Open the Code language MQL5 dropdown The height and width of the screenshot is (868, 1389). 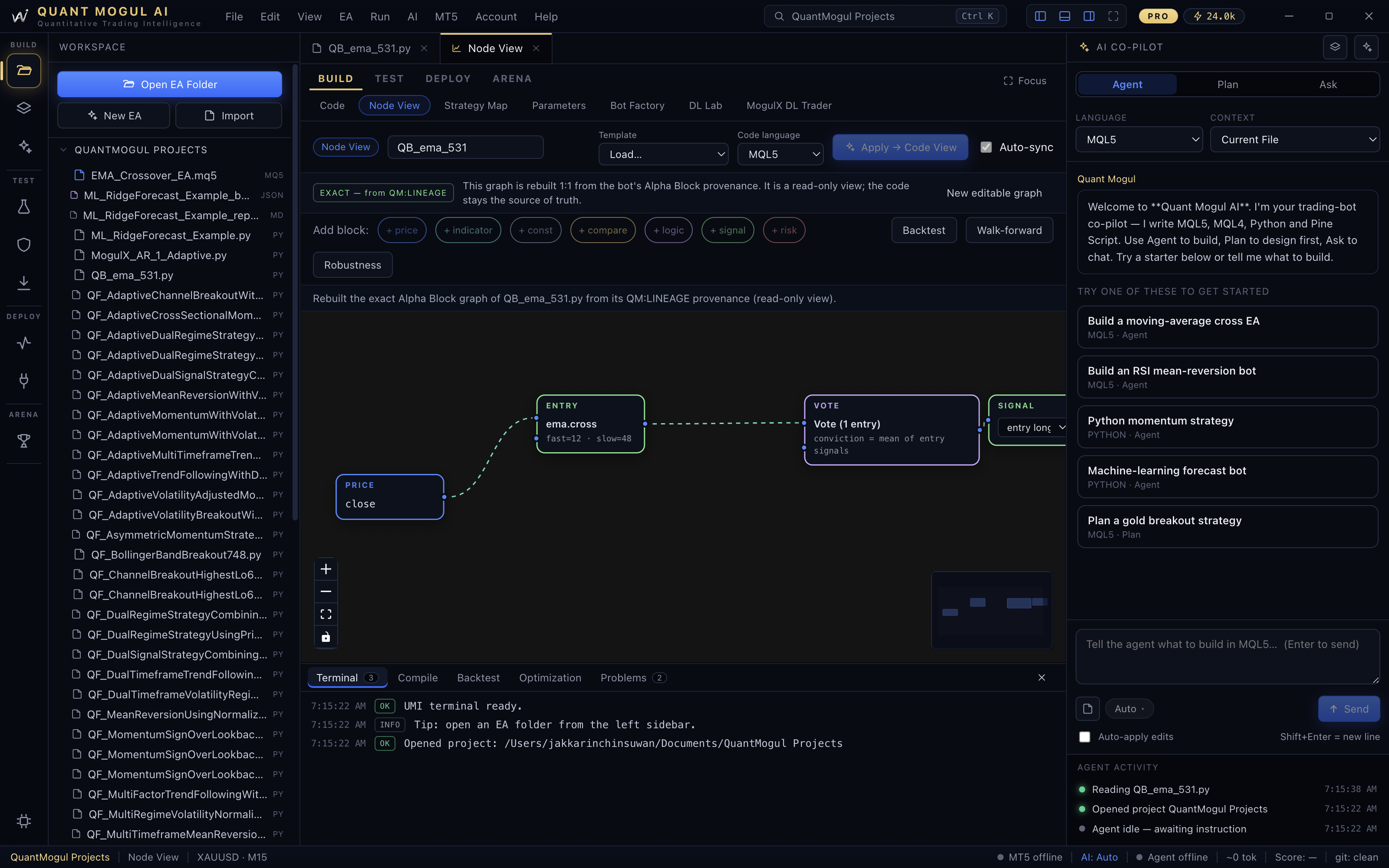point(780,155)
